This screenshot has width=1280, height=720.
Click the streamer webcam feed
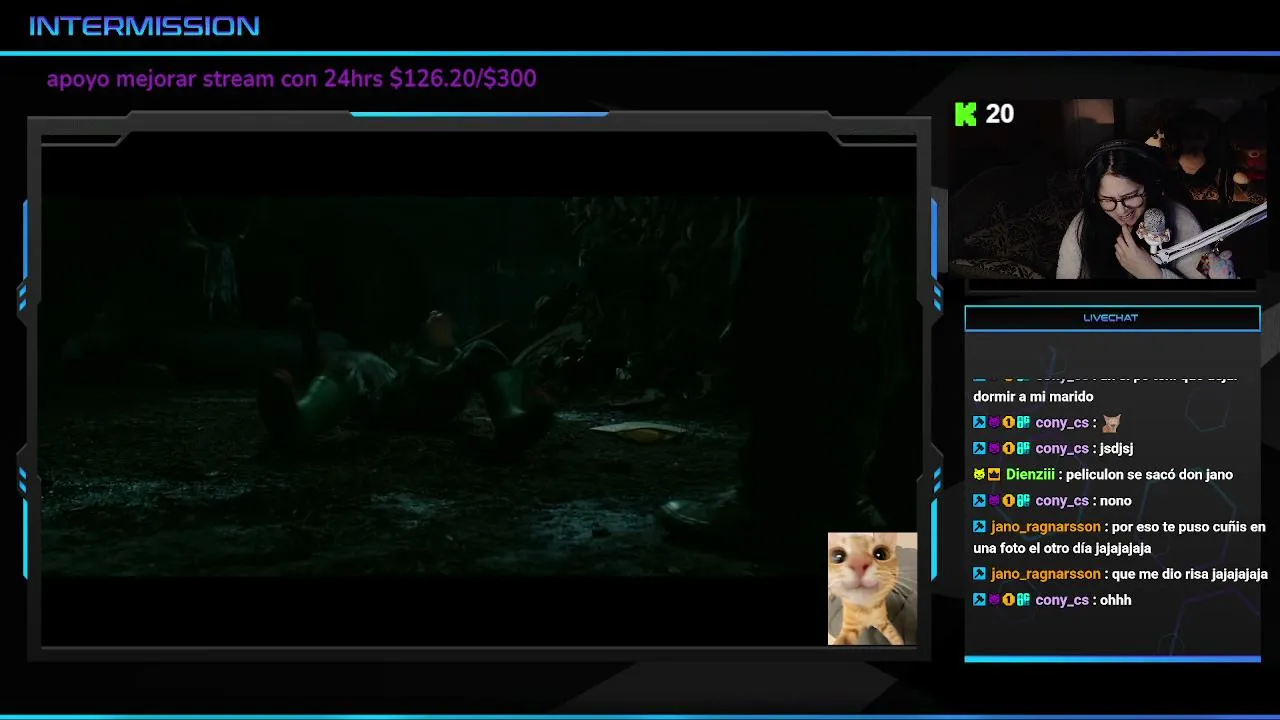[x=1108, y=189]
